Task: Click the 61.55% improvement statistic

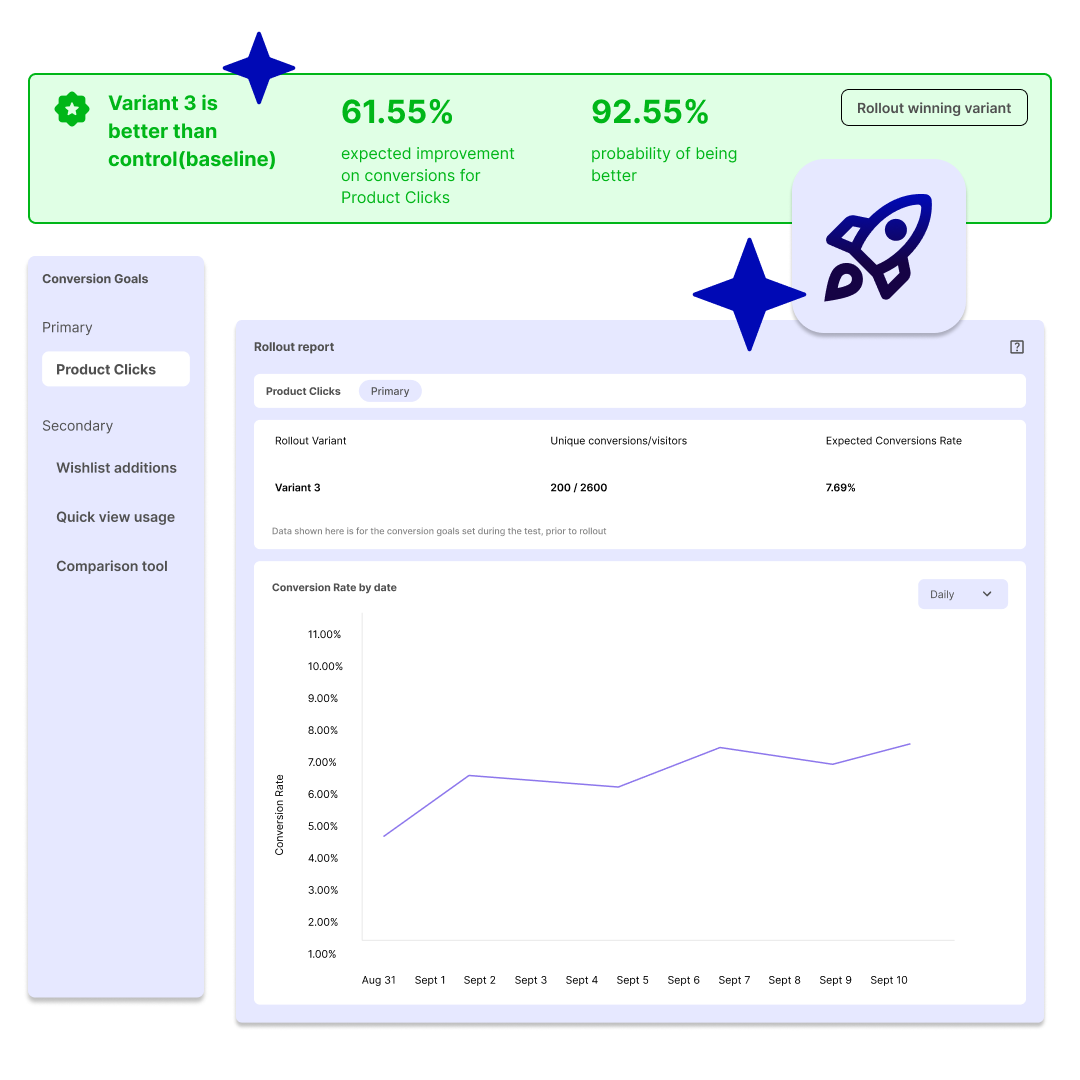Action: point(397,112)
